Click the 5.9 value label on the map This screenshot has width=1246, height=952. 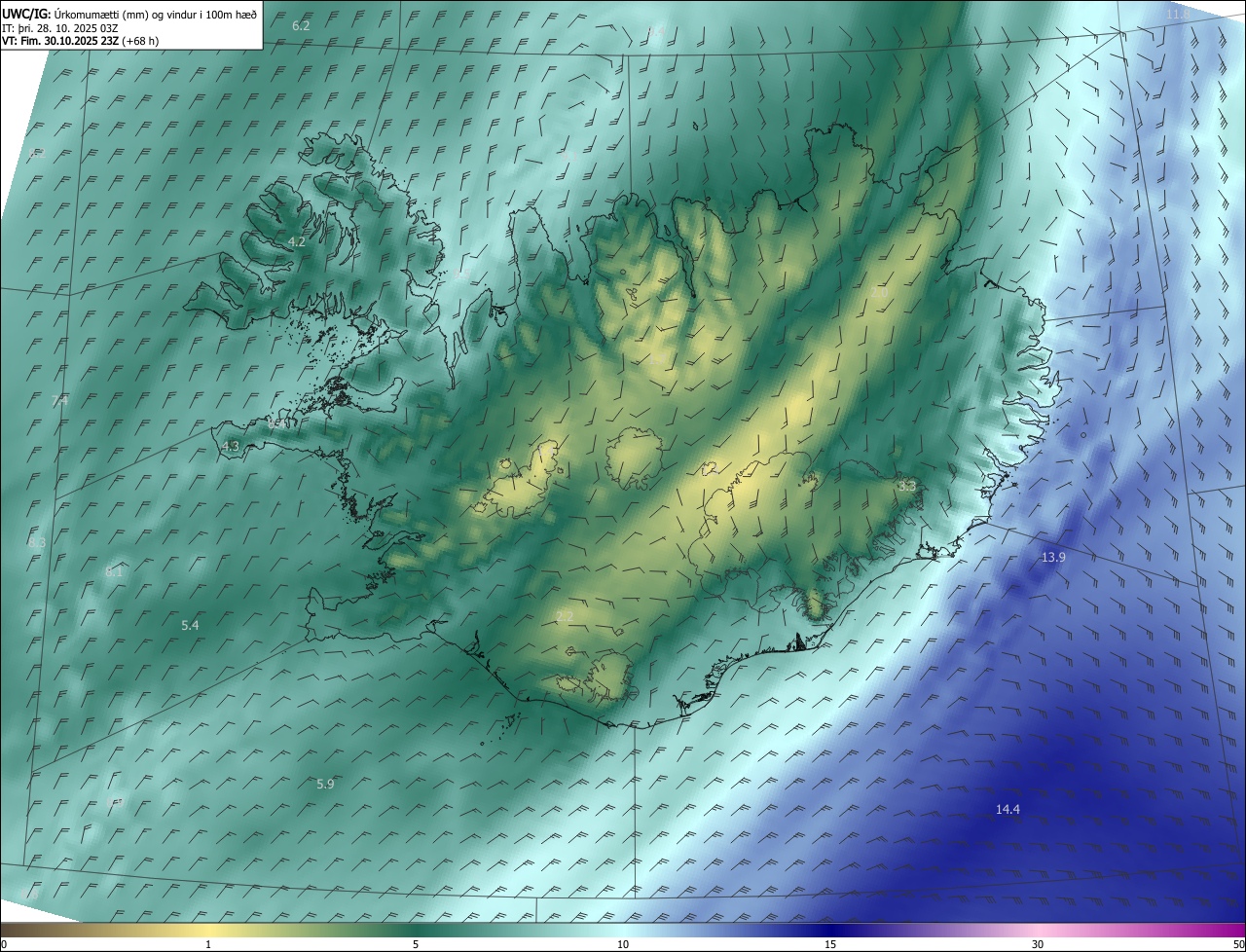(x=325, y=784)
